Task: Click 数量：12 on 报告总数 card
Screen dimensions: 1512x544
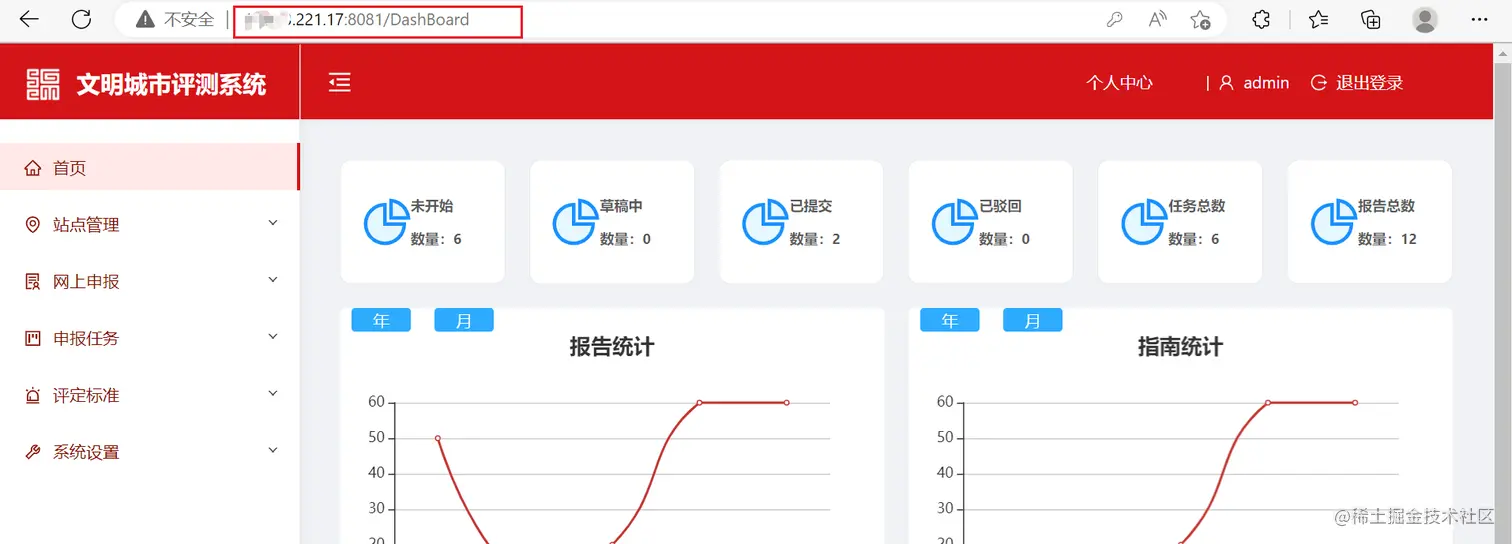Action: click(x=1388, y=239)
